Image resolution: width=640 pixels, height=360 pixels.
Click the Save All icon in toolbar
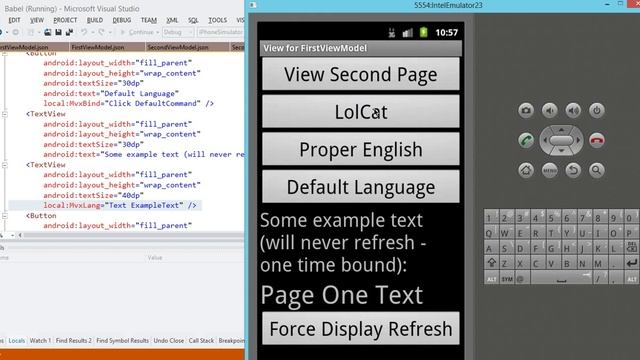[69, 32]
